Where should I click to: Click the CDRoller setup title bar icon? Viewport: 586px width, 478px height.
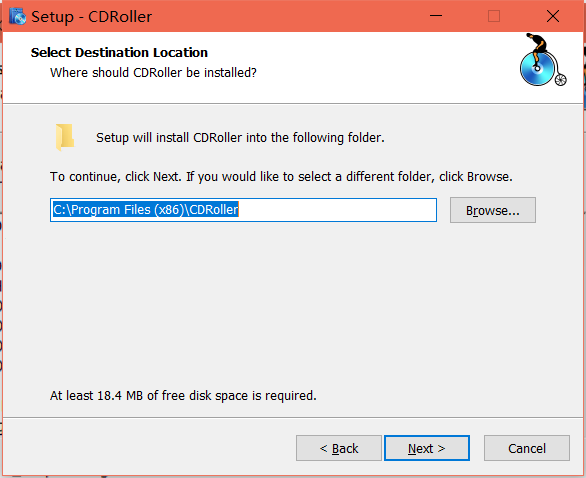[17, 16]
